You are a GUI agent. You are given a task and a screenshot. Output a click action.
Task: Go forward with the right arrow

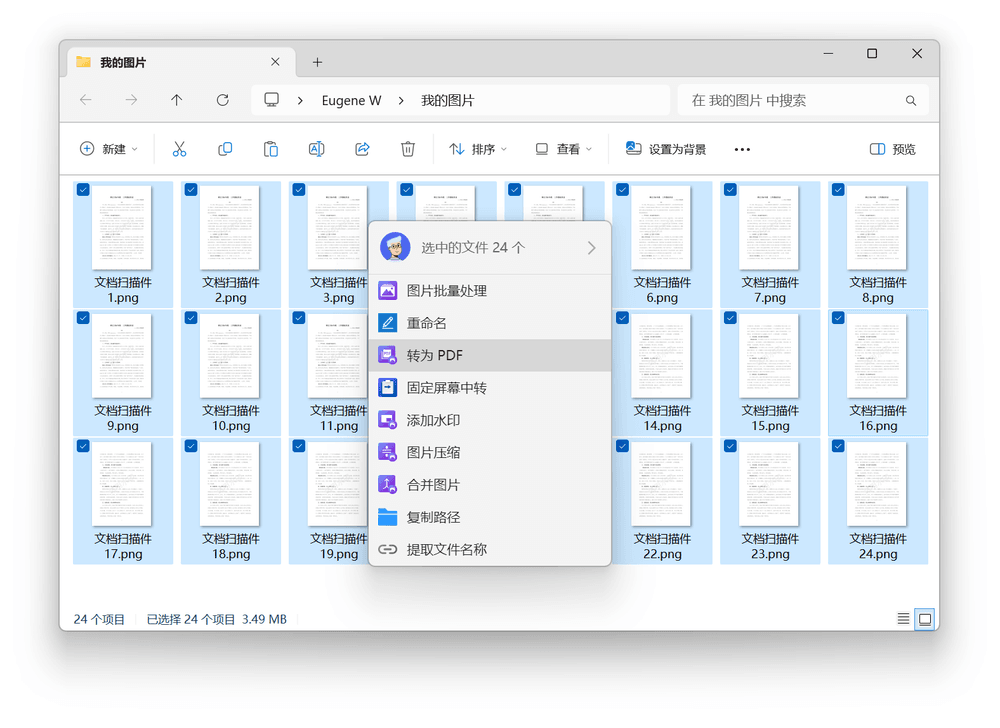[x=131, y=100]
